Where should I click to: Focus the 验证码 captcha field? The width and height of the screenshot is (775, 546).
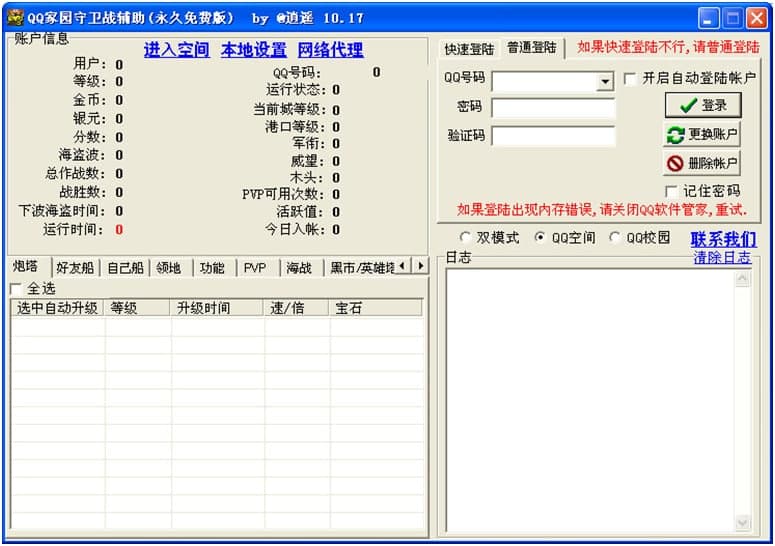pos(554,136)
